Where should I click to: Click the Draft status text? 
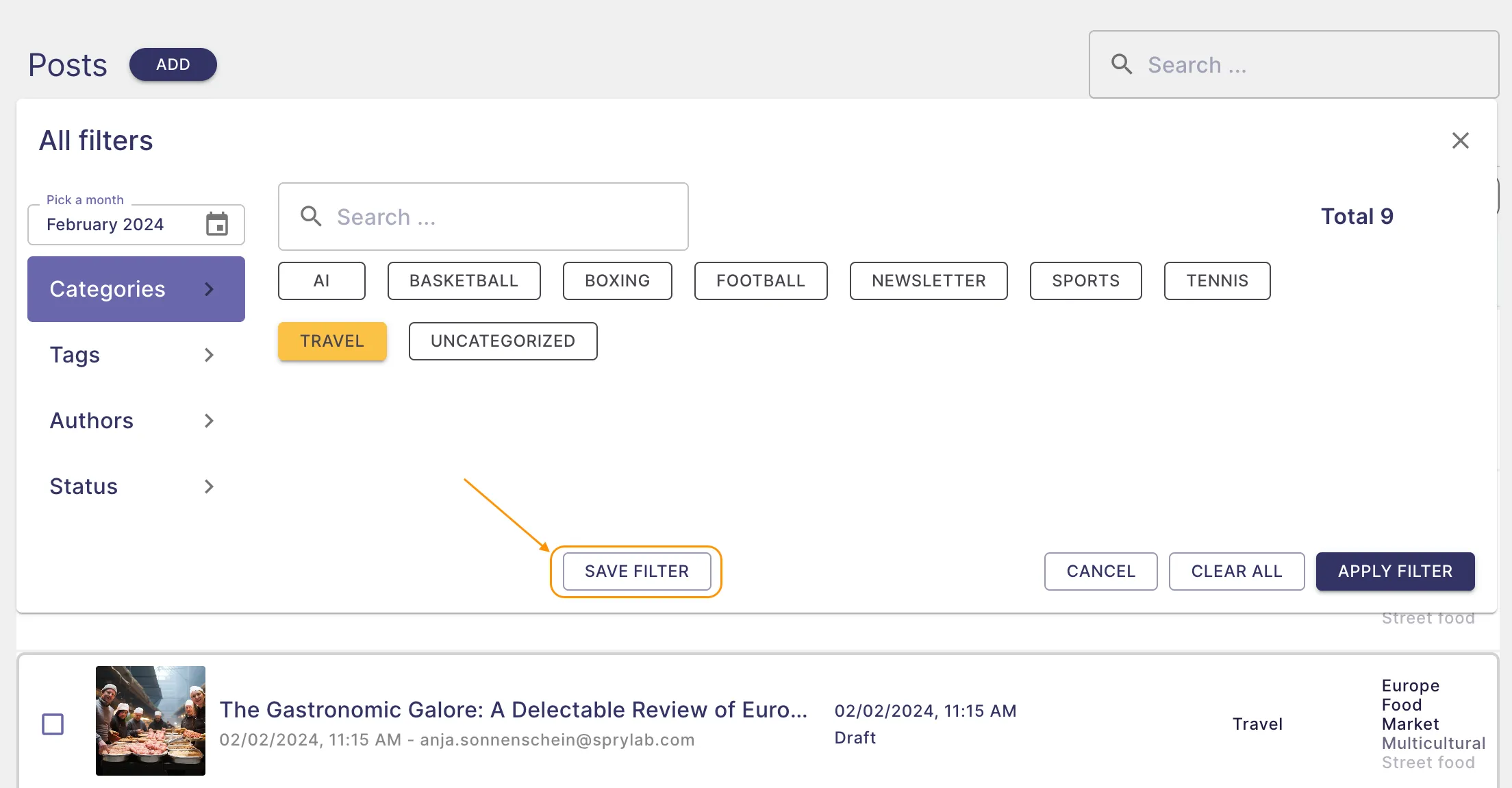pyautogui.click(x=855, y=737)
